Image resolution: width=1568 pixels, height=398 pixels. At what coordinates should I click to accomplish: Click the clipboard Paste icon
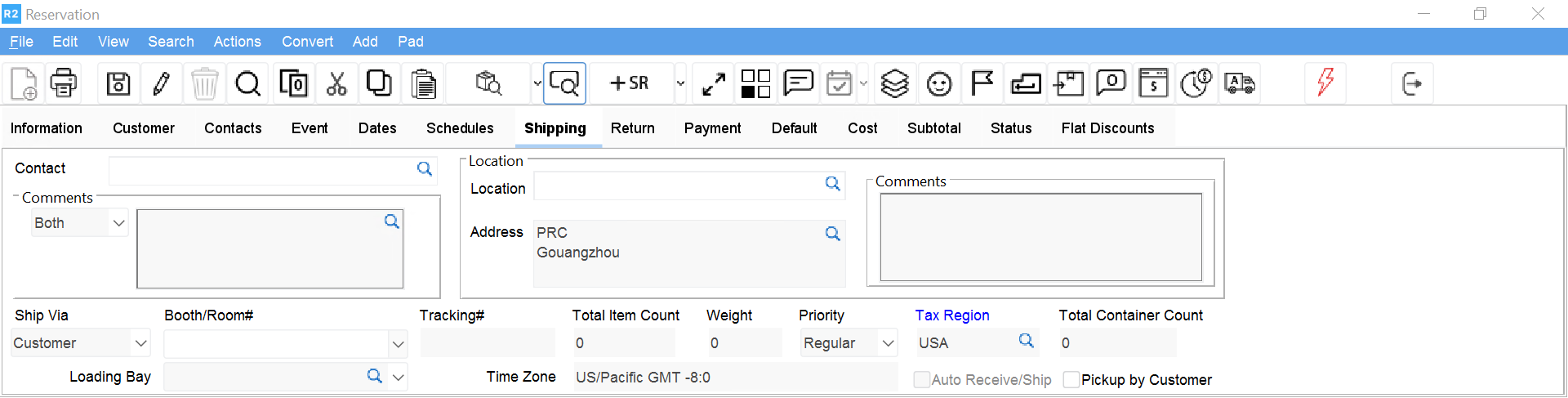point(423,83)
